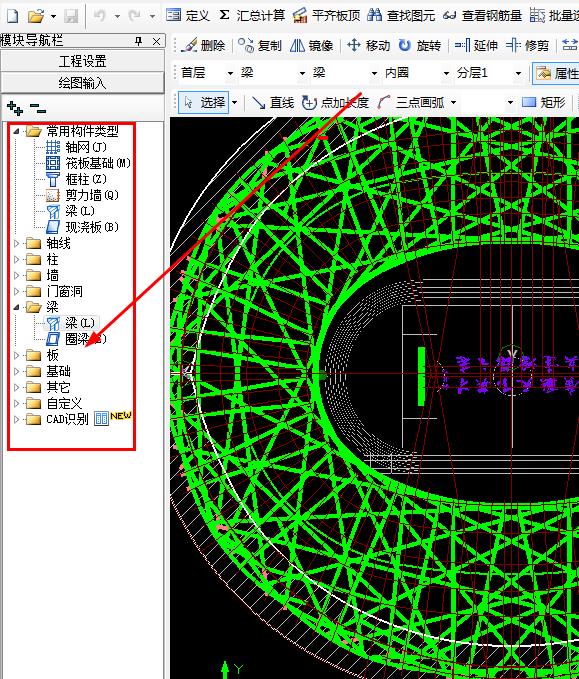Select the 矩形 rectangle tool
579x679 pixels.
point(544,103)
